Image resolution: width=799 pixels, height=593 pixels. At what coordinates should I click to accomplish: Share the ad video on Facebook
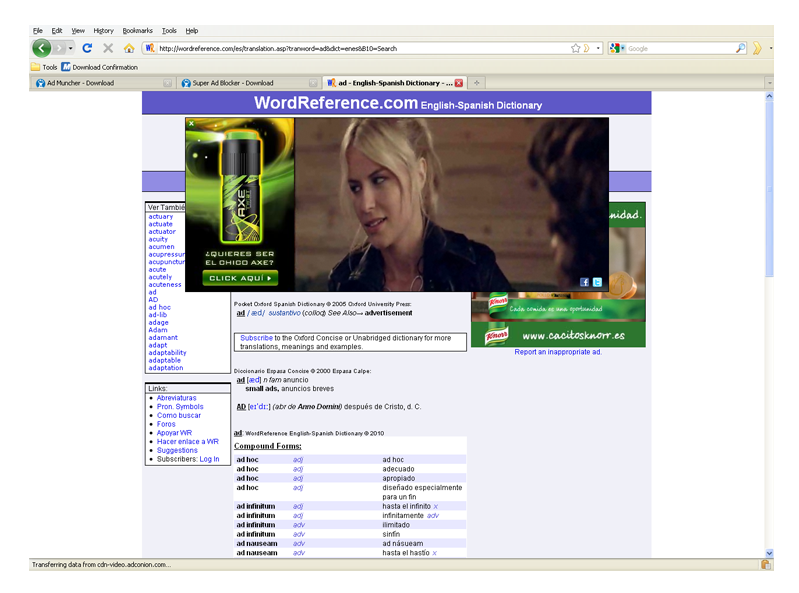pos(585,282)
